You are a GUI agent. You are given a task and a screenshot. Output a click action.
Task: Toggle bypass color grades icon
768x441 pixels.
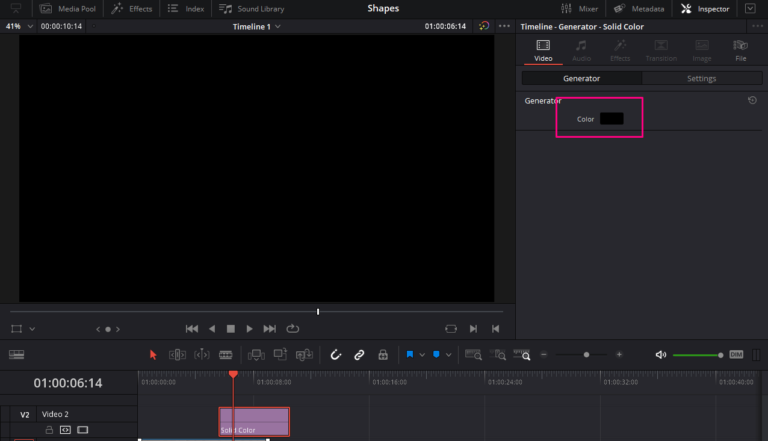tap(484, 26)
